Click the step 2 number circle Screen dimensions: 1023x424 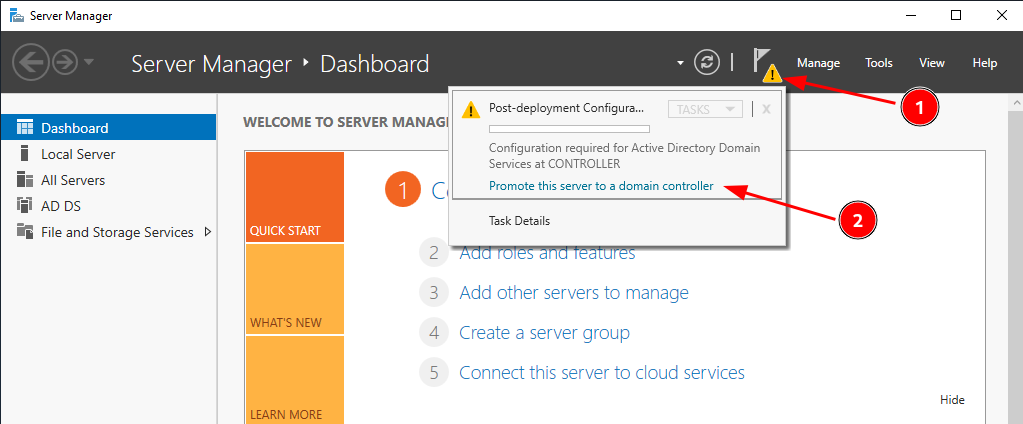coord(434,253)
